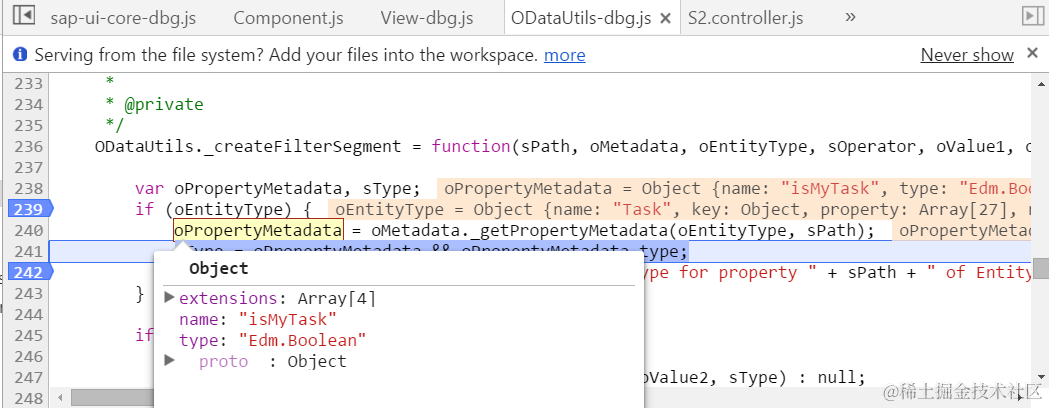1049x408 pixels.
Task: Click the horizontal scrollbar thumb
Action: pos(112,397)
